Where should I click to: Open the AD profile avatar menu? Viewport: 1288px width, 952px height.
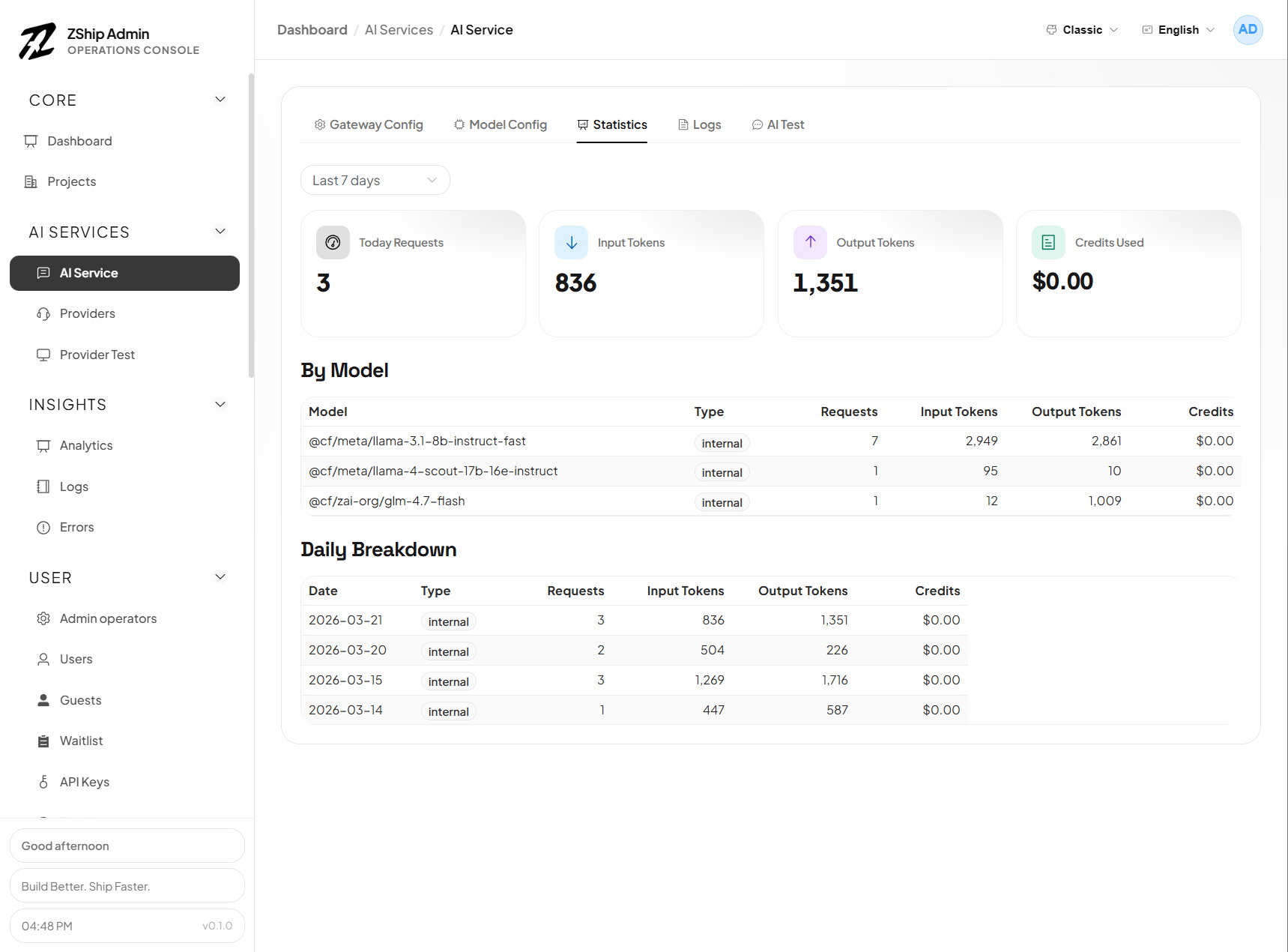[1248, 29]
